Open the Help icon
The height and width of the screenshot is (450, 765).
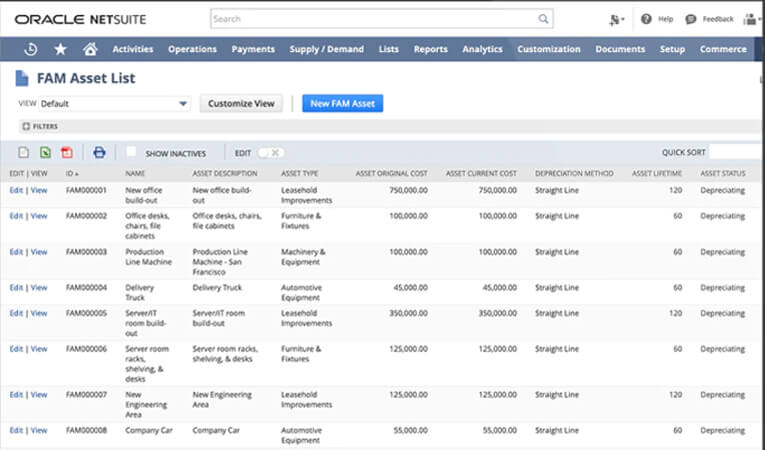pos(647,18)
